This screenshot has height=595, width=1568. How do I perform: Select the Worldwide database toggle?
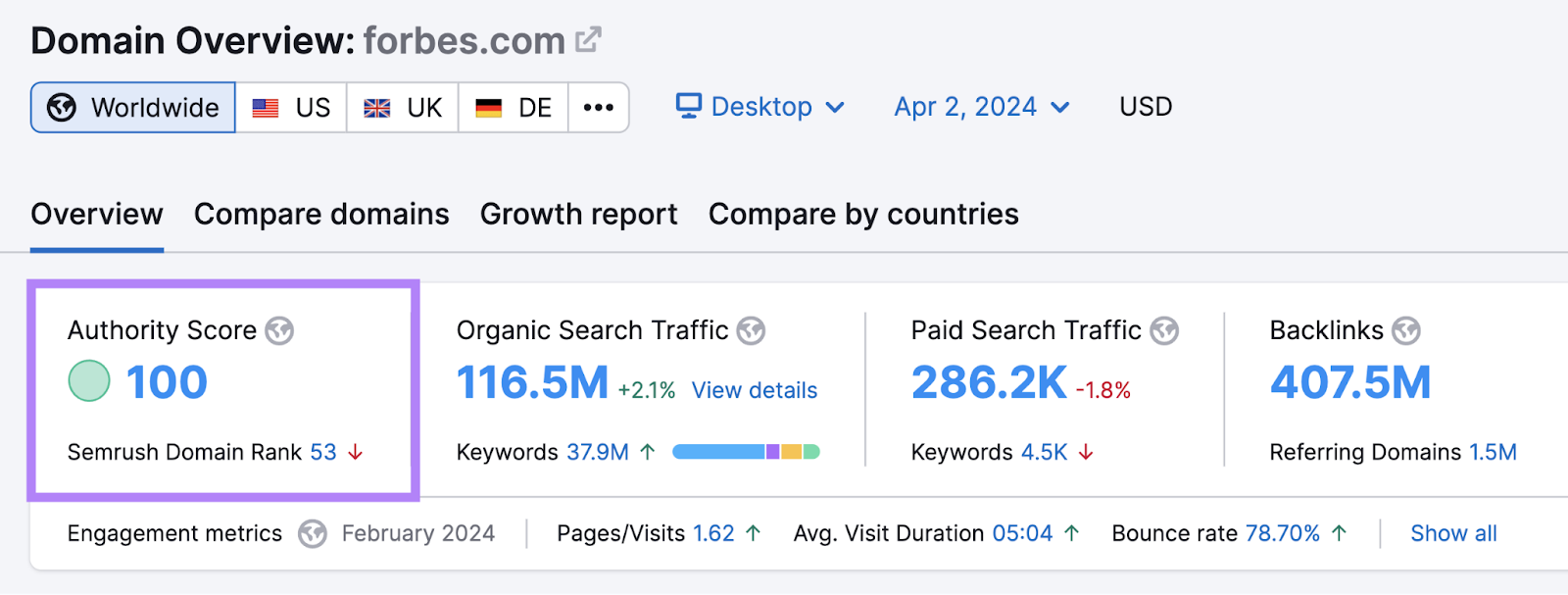[x=133, y=107]
